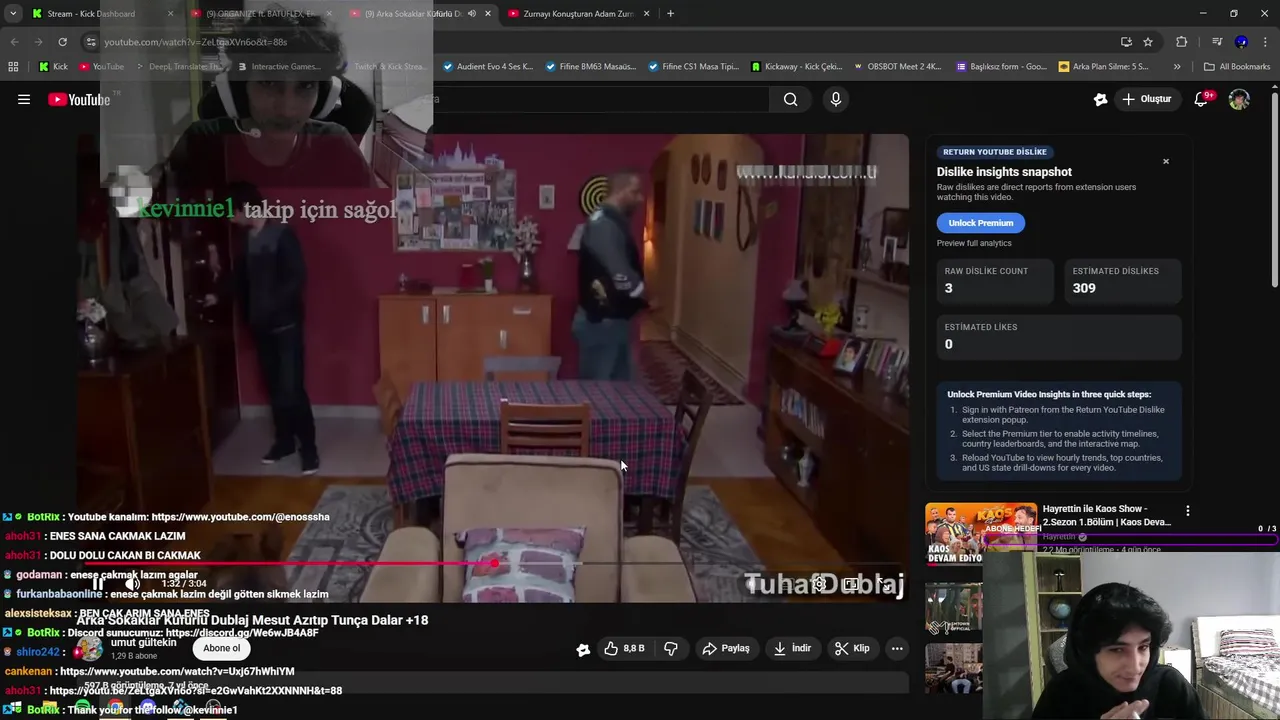The width and height of the screenshot is (1280, 720).
Task: Open YouTube notifications bell
Action: [1201, 99]
